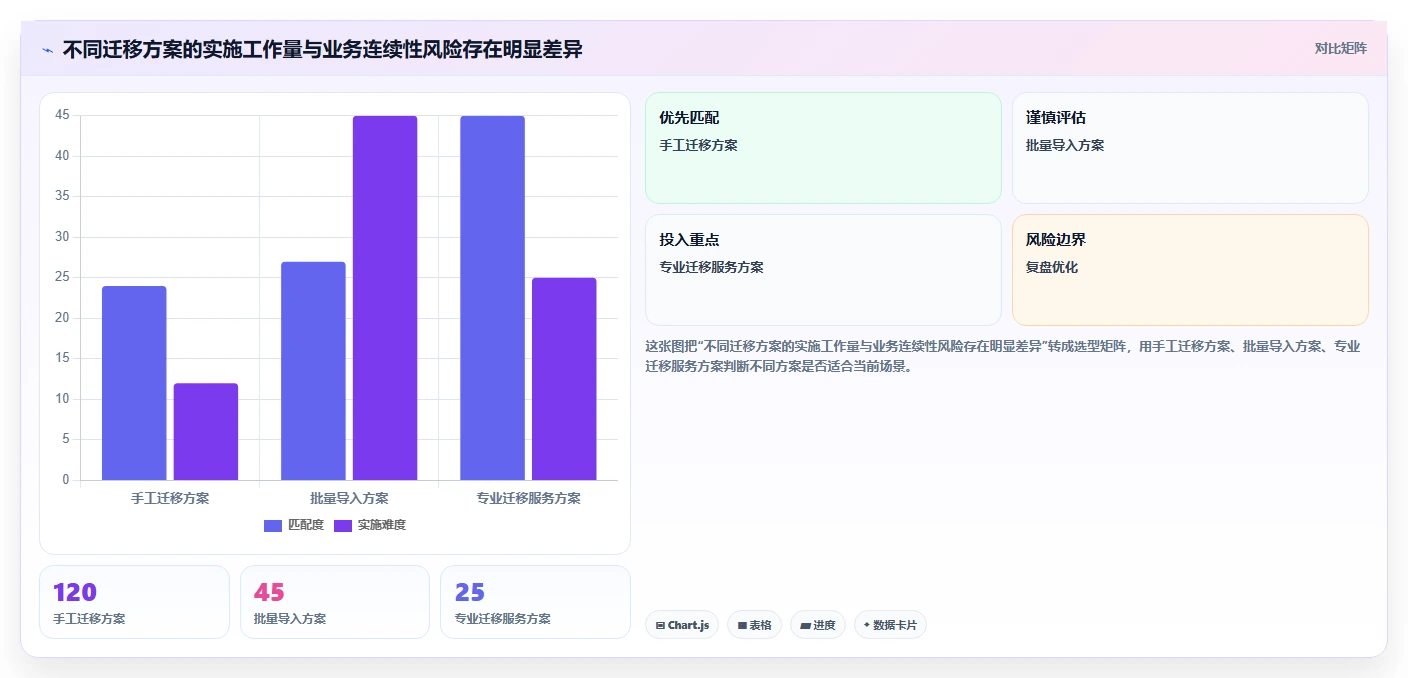Click the y-axis value 45
Screen dimensions: 1408x678
[x=62, y=115]
